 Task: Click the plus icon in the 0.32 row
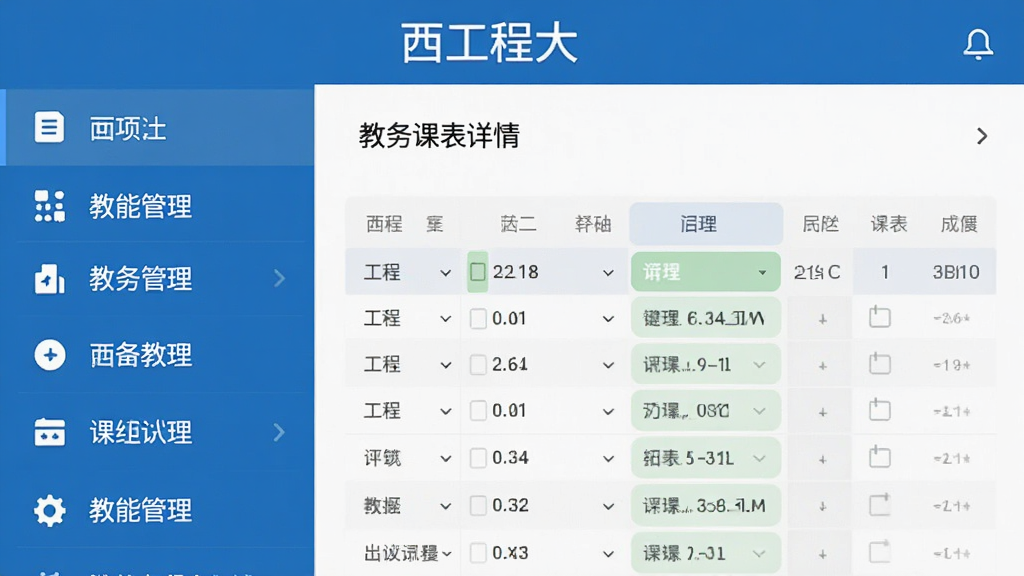click(823, 506)
